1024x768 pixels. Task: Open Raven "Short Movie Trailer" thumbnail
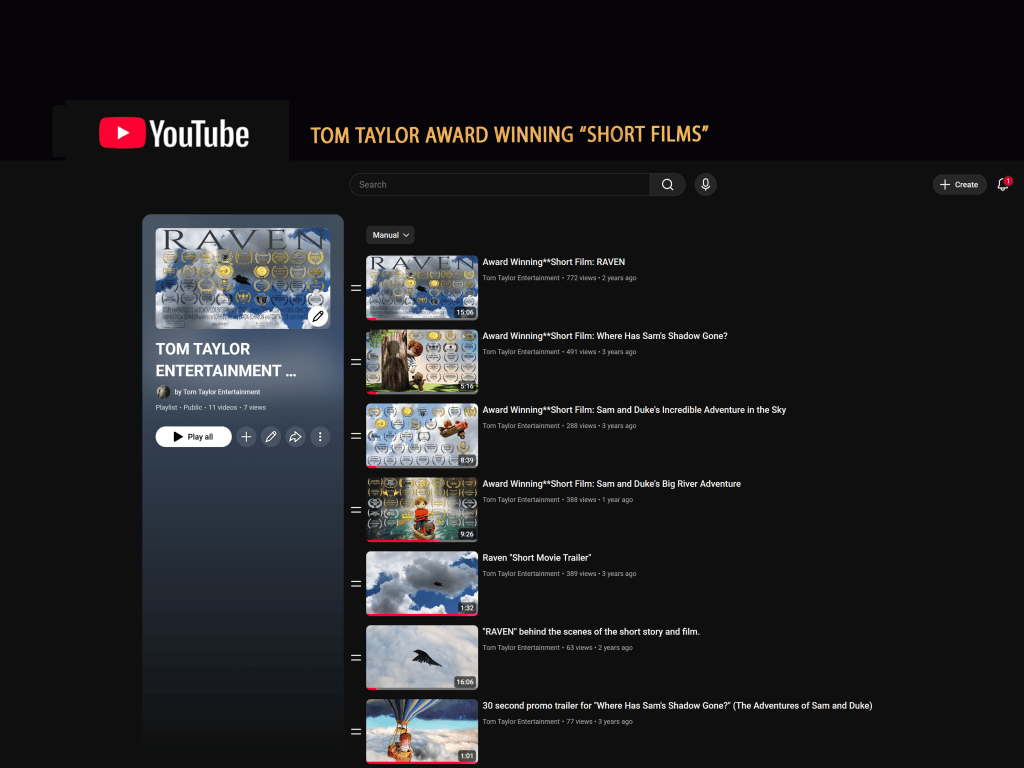pos(421,583)
